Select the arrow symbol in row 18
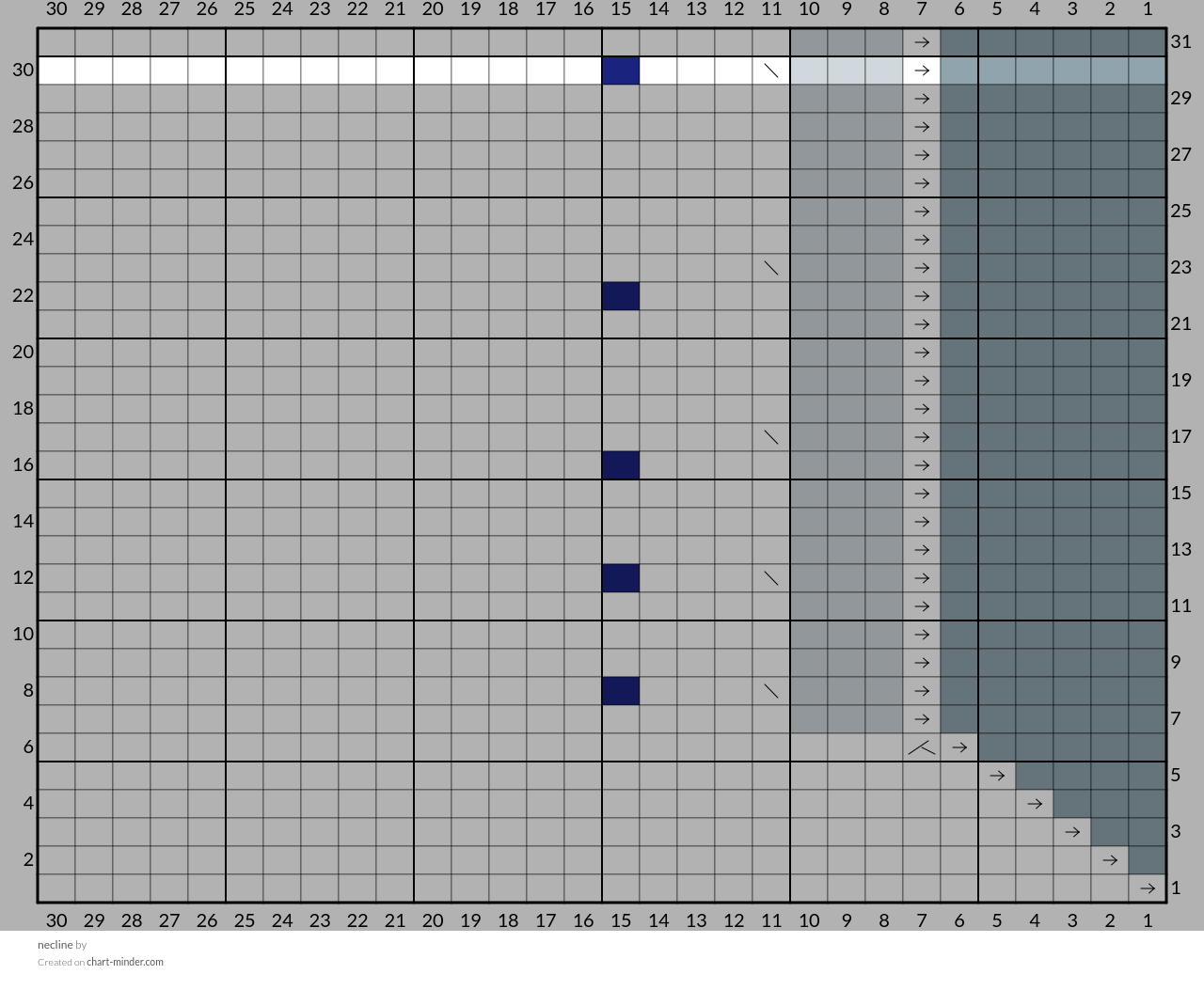 922,409
